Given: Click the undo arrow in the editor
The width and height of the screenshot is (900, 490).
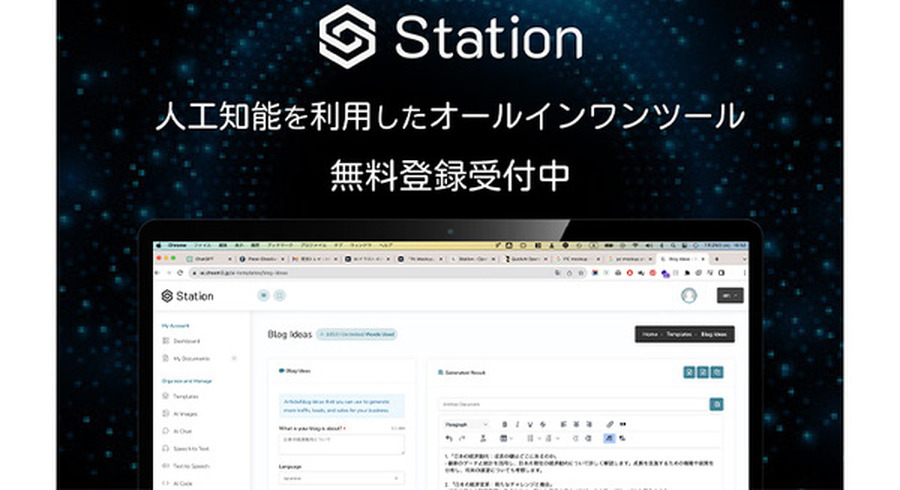Looking at the screenshot, I should (x=450, y=438).
